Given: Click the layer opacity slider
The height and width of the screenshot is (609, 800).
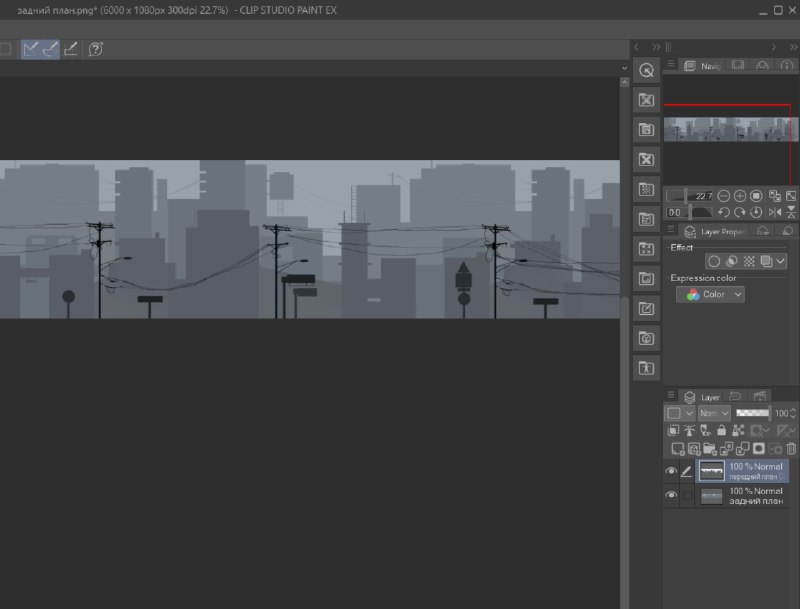Looking at the screenshot, I should tap(753, 413).
